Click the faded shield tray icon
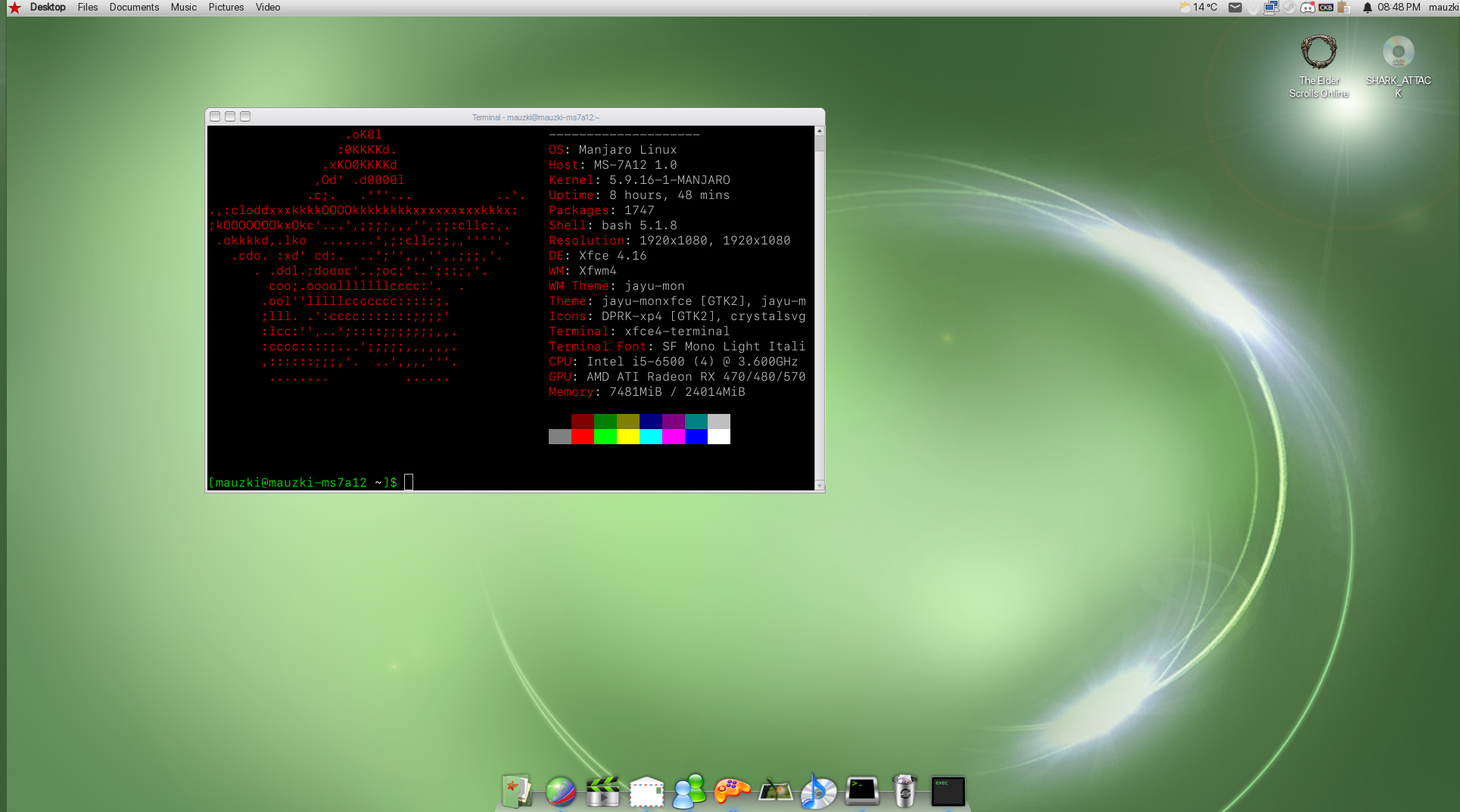 click(x=1253, y=8)
